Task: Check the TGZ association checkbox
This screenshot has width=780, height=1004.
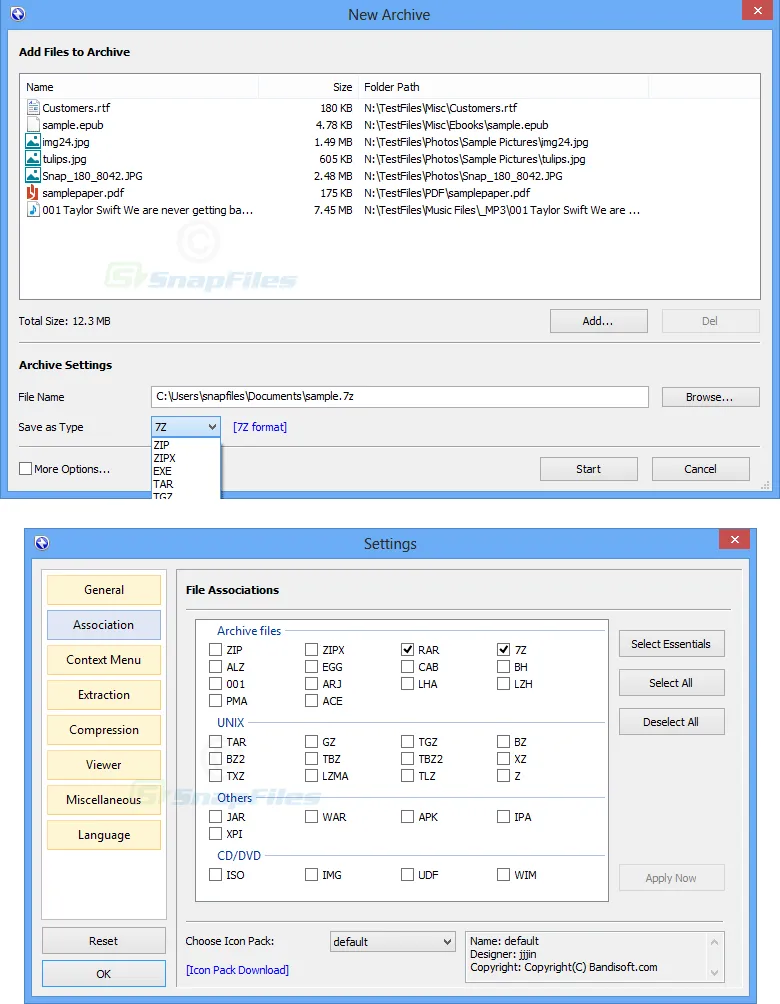Action: pos(407,741)
